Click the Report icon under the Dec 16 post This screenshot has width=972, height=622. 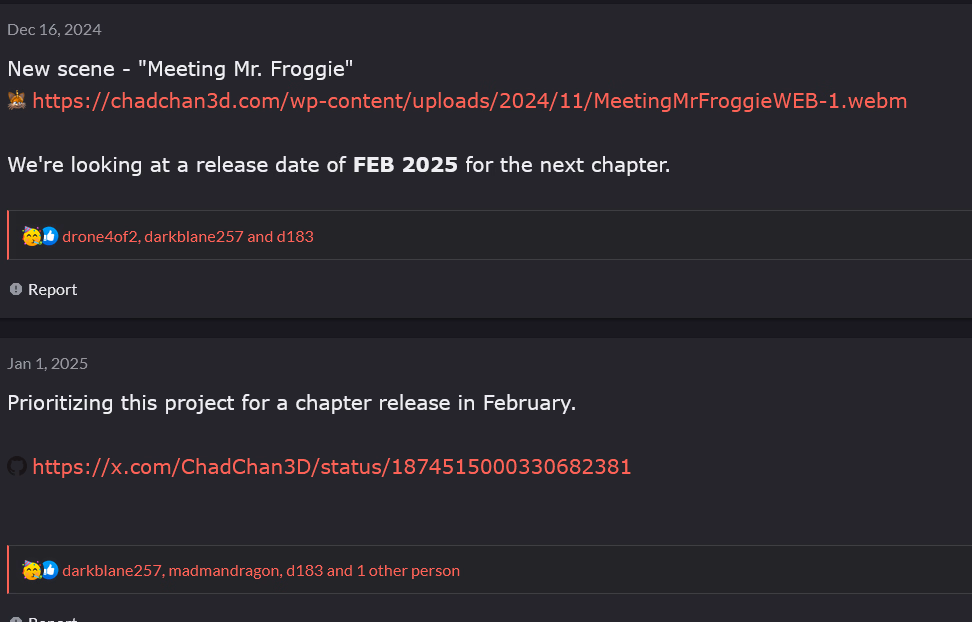click(16, 289)
